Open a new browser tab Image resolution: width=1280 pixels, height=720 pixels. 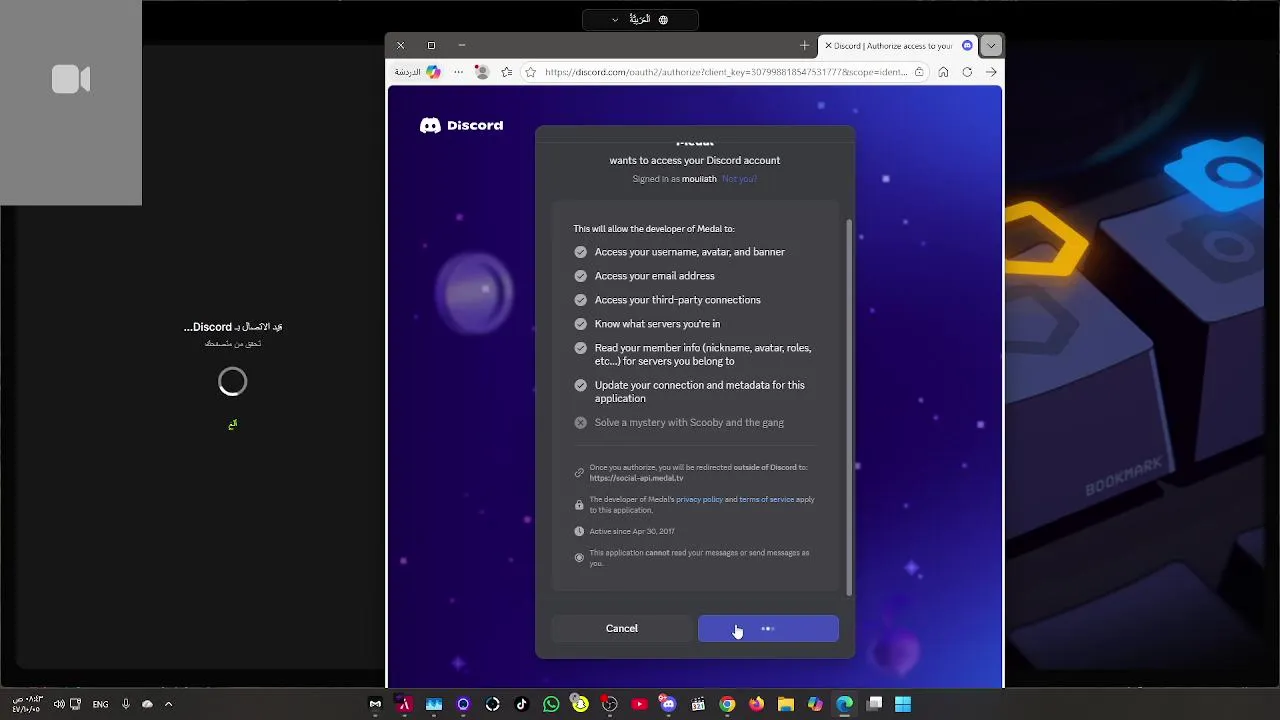point(804,45)
